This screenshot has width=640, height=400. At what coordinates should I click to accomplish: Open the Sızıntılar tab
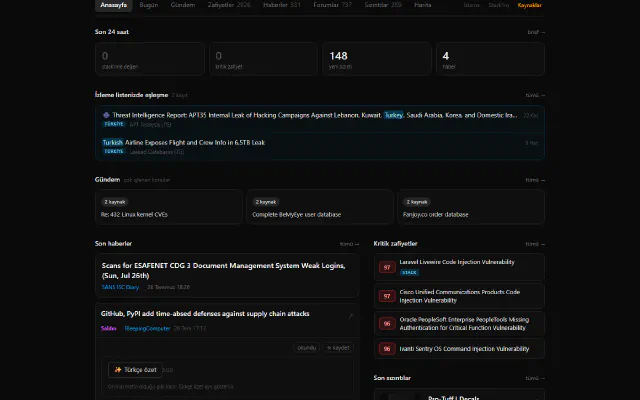[383, 5]
